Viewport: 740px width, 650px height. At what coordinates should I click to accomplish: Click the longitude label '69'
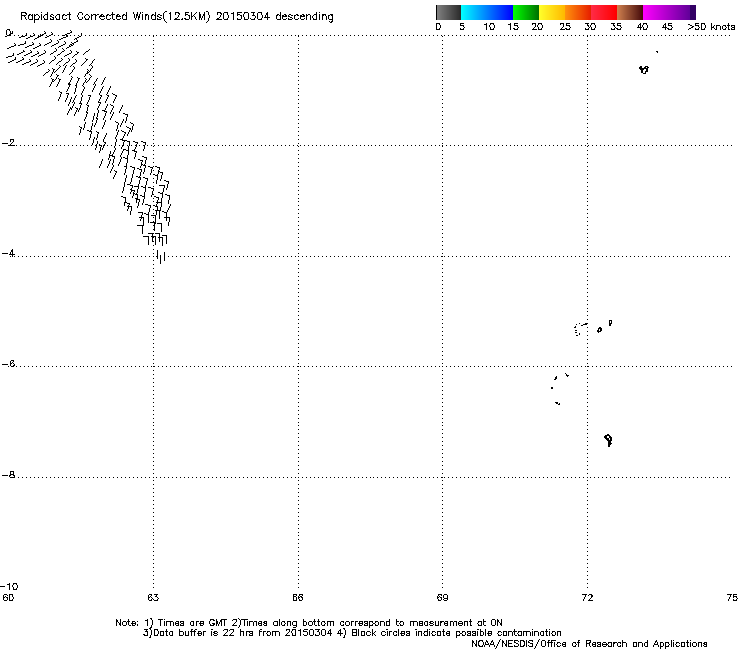pos(442,598)
